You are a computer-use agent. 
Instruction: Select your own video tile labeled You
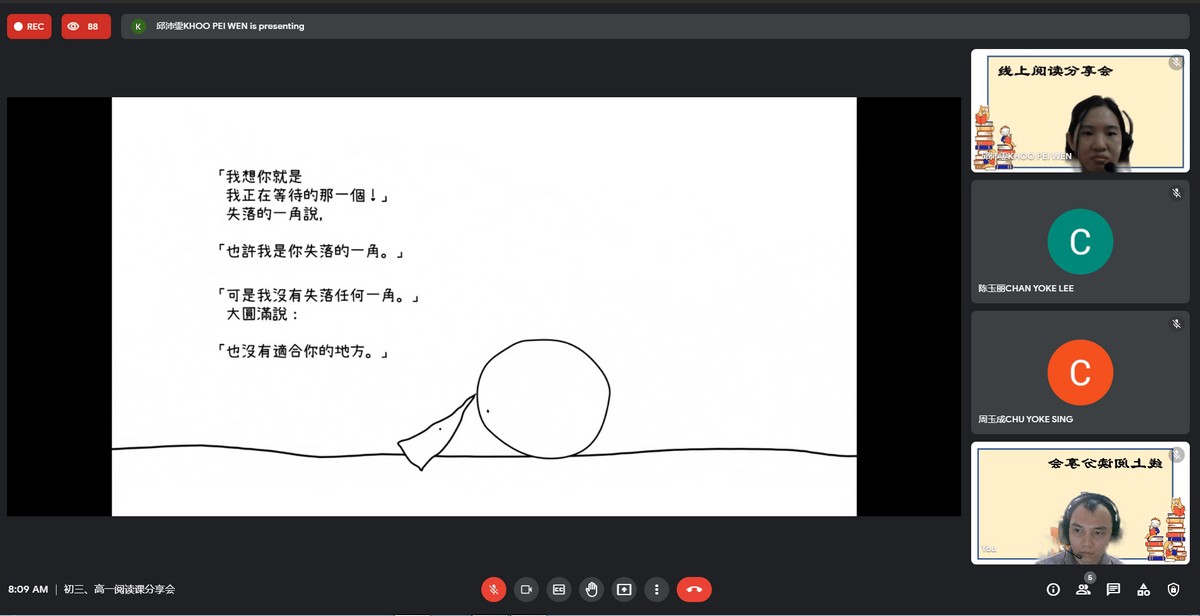point(1080,503)
